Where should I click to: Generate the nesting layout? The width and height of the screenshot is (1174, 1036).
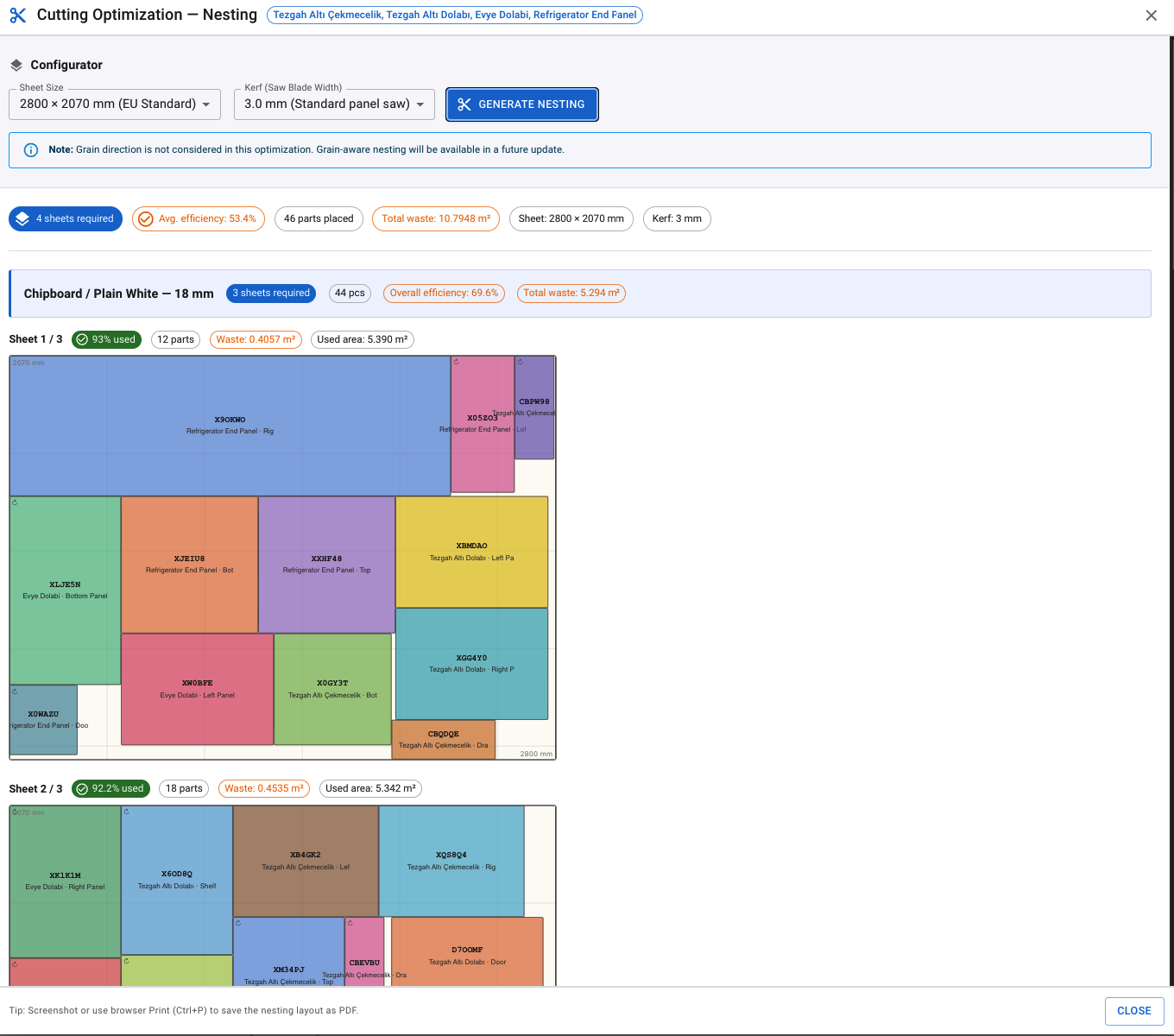(x=522, y=104)
